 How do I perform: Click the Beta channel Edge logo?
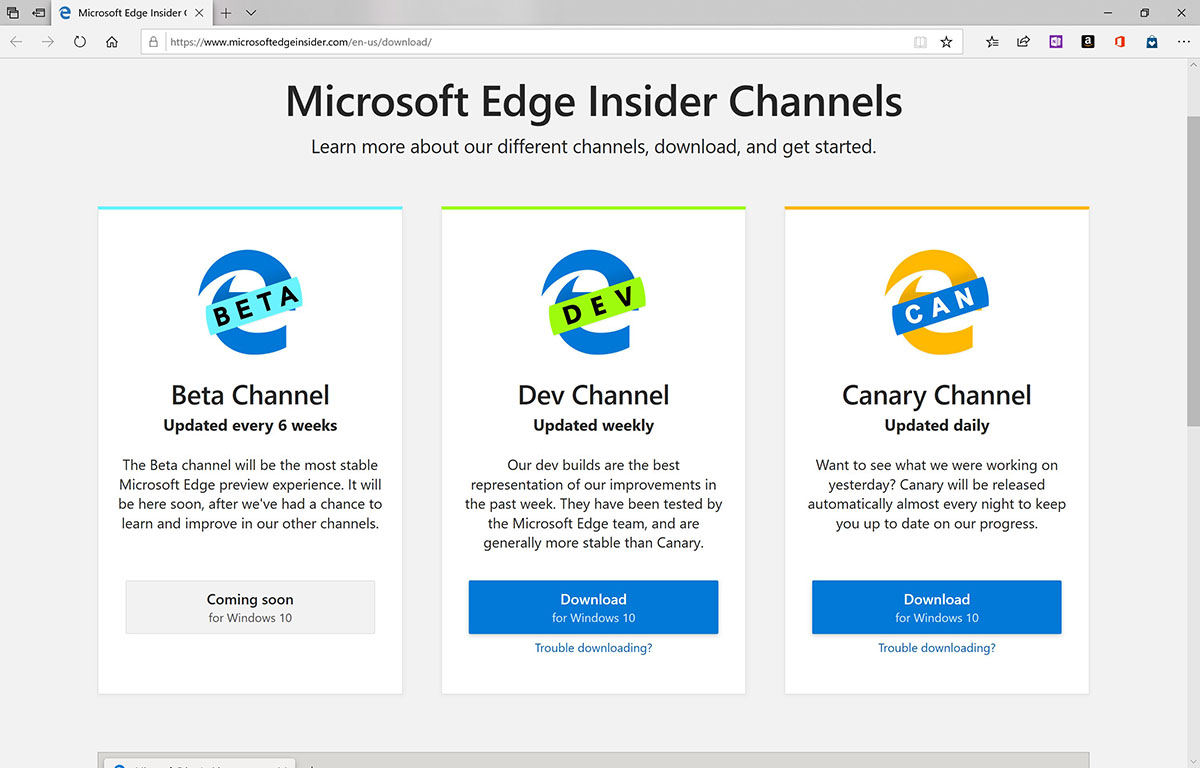[x=250, y=302]
